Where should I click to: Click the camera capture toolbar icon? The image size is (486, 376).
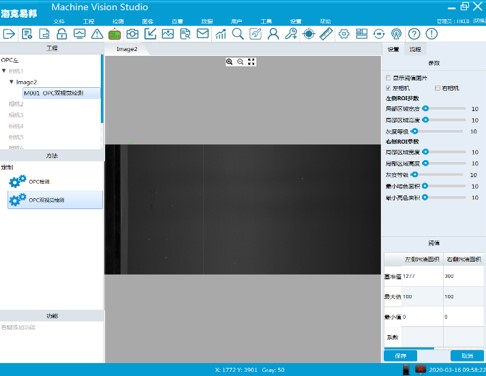[x=132, y=34]
